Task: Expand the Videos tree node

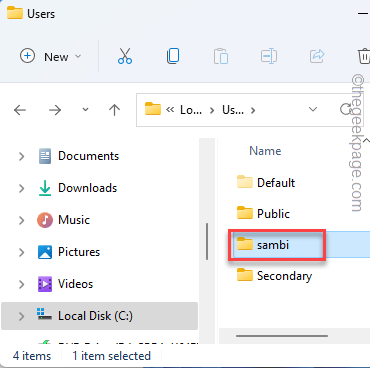Action: click(22, 284)
